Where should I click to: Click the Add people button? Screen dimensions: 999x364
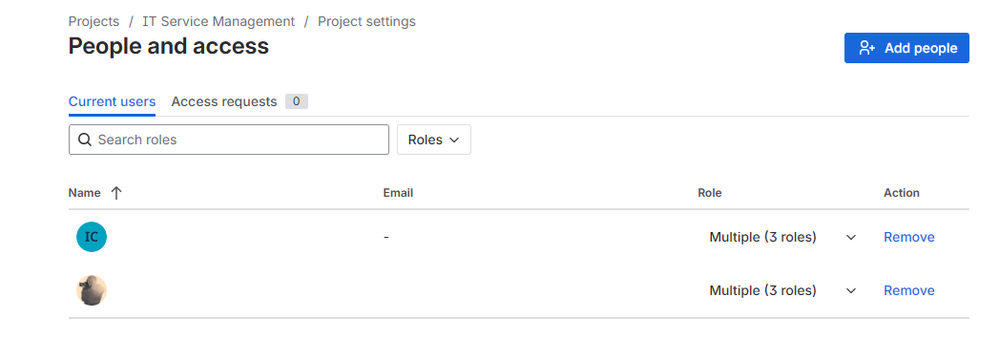click(x=907, y=48)
